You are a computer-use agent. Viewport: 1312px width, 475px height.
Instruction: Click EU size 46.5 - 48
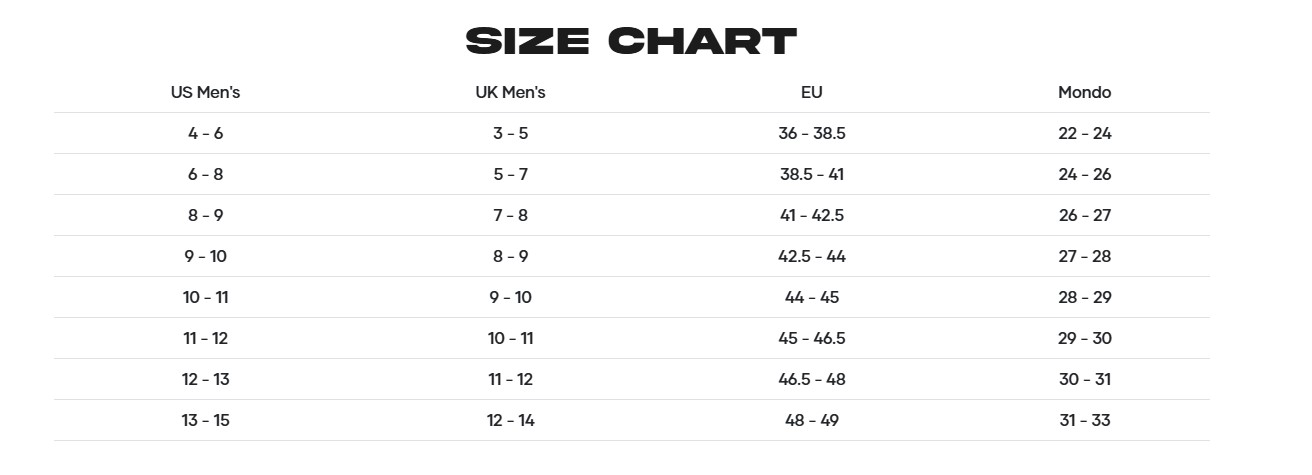[811, 379]
